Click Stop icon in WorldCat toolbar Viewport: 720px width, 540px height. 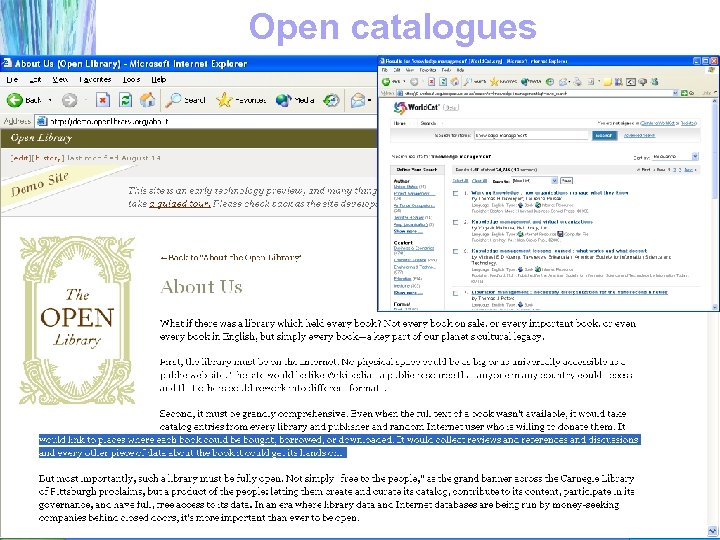pyautogui.click(x=431, y=82)
